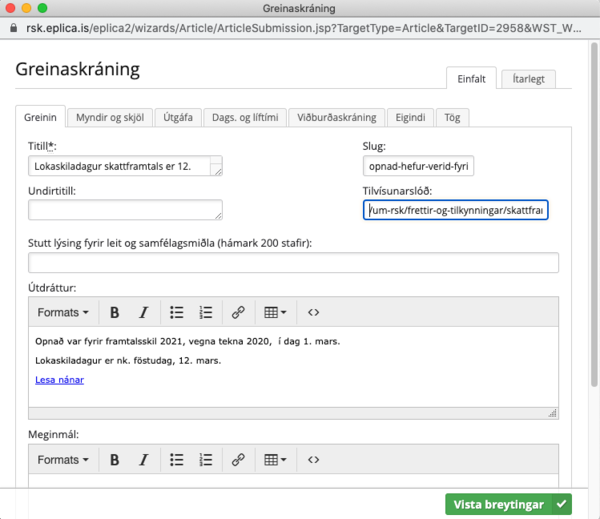The width and height of the screenshot is (600, 519).
Task: Expand table menu in Útdráttur editor
Action: click(275, 312)
